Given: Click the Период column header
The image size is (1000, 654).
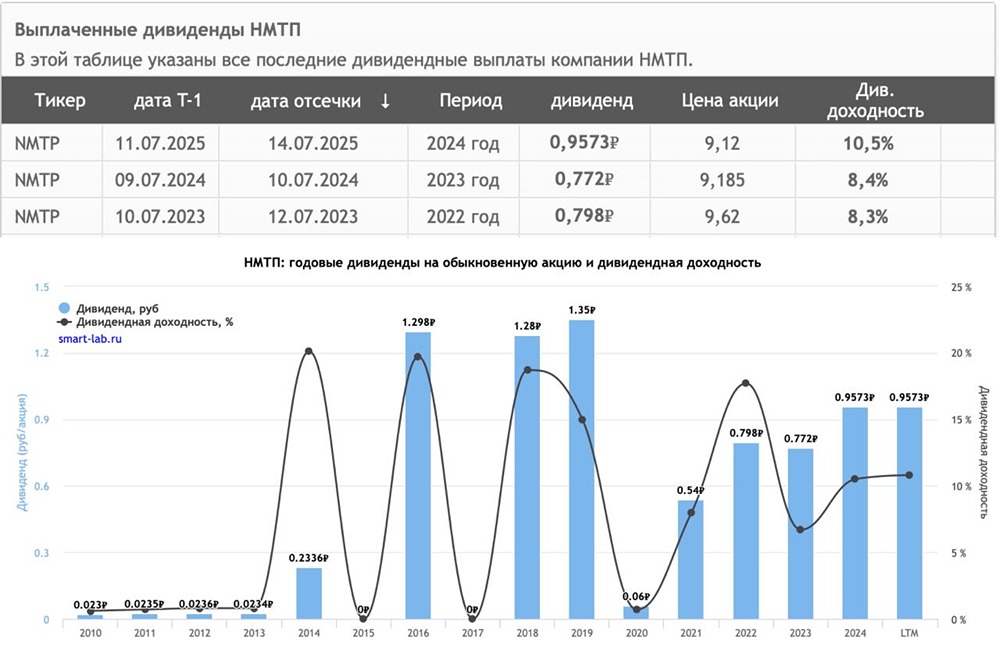Looking at the screenshot, I should coord(471,100).
